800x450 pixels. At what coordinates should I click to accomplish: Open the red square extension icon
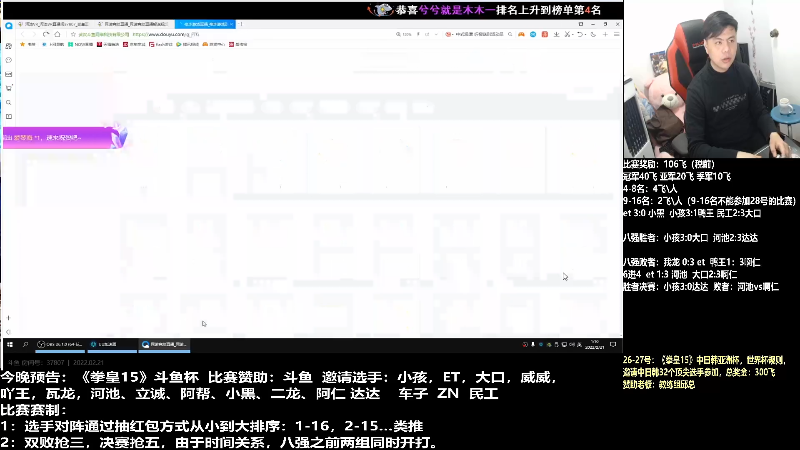544,34
